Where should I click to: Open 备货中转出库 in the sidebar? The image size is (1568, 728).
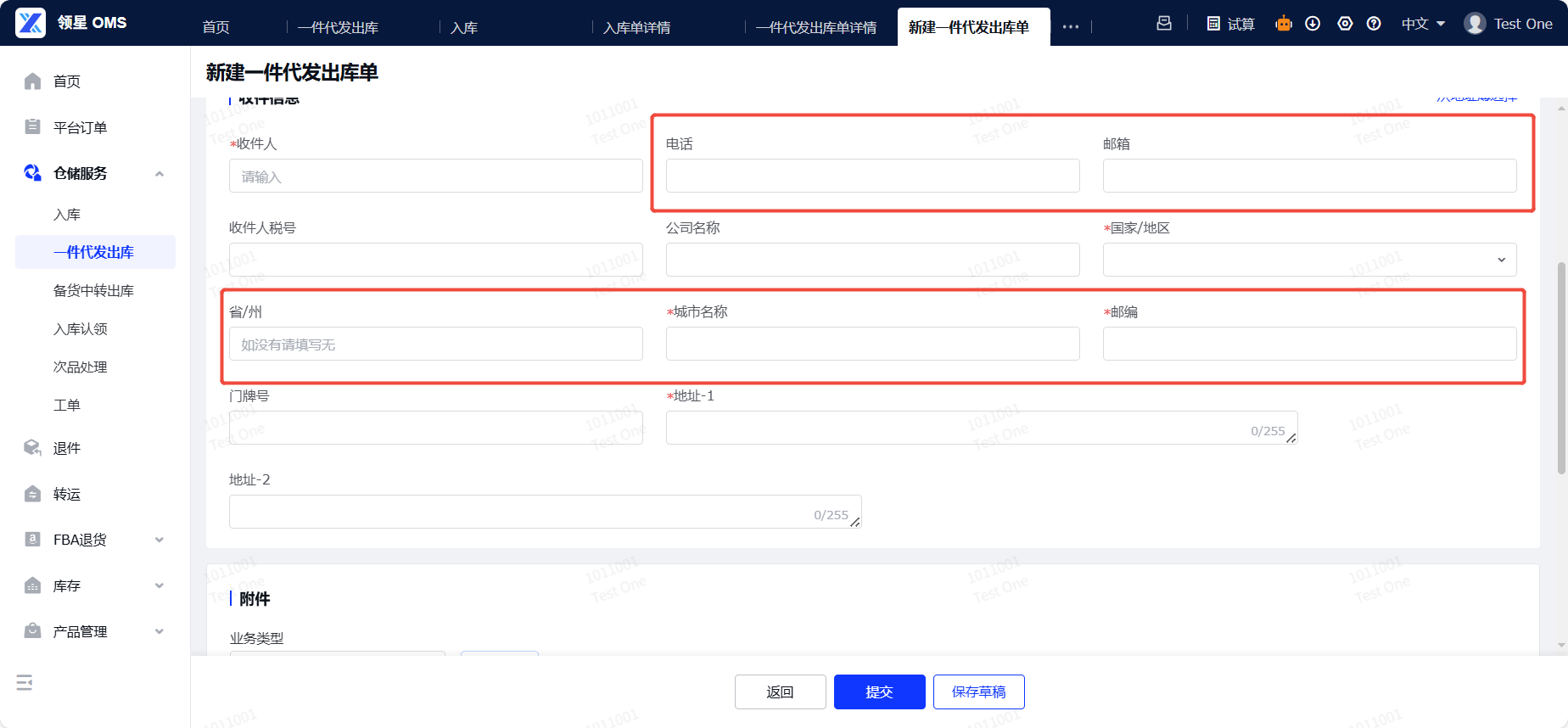(95, 290)
